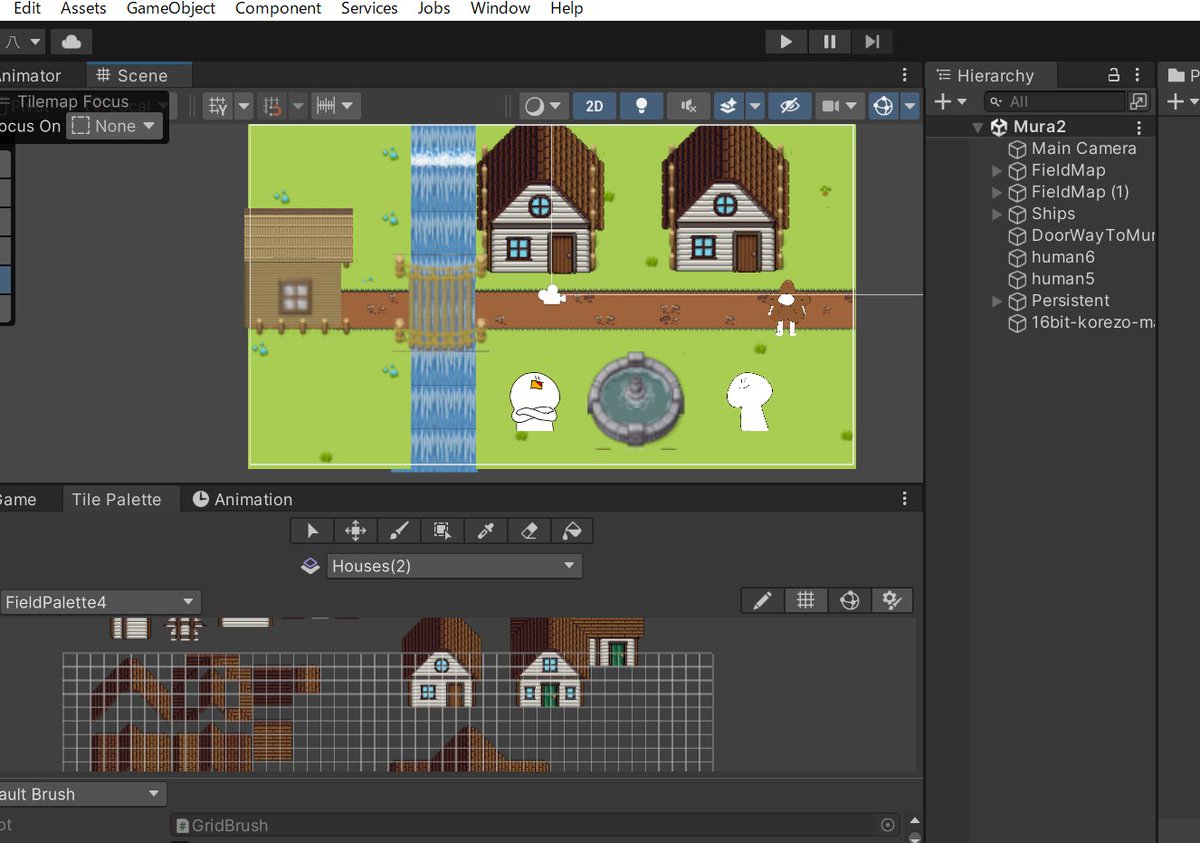Image resolution: width=1200 pixels, height=843 pixels.
Task: Collapse the Mura2 scene arrow
Action: tap(978, 127)
